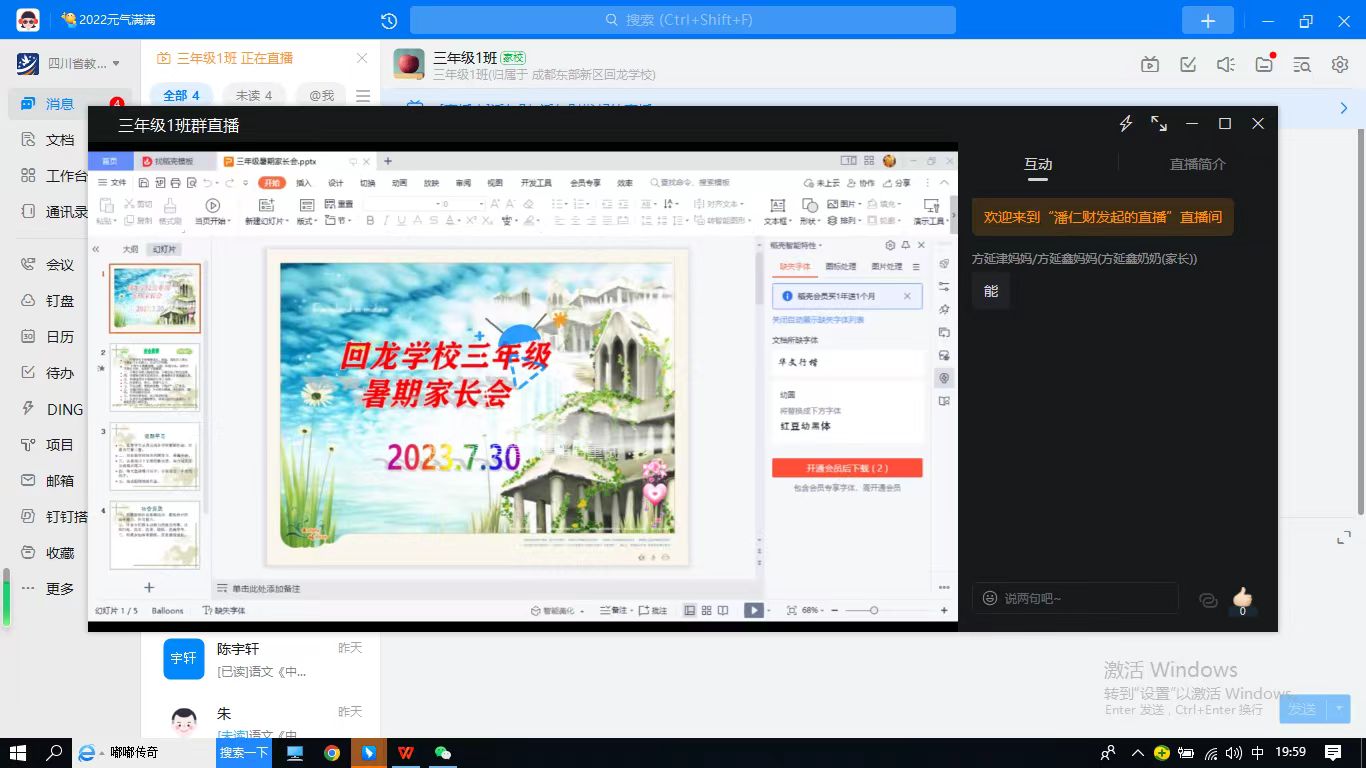1366x768 pixels.
Task: Click 开通会员后下载（2）button
Action: (x=847, y=468)
